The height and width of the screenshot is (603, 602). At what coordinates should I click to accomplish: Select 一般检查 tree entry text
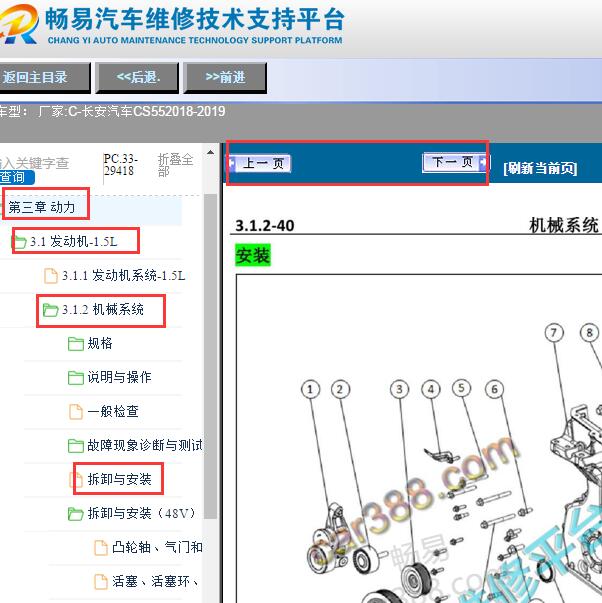coord(113,411)
